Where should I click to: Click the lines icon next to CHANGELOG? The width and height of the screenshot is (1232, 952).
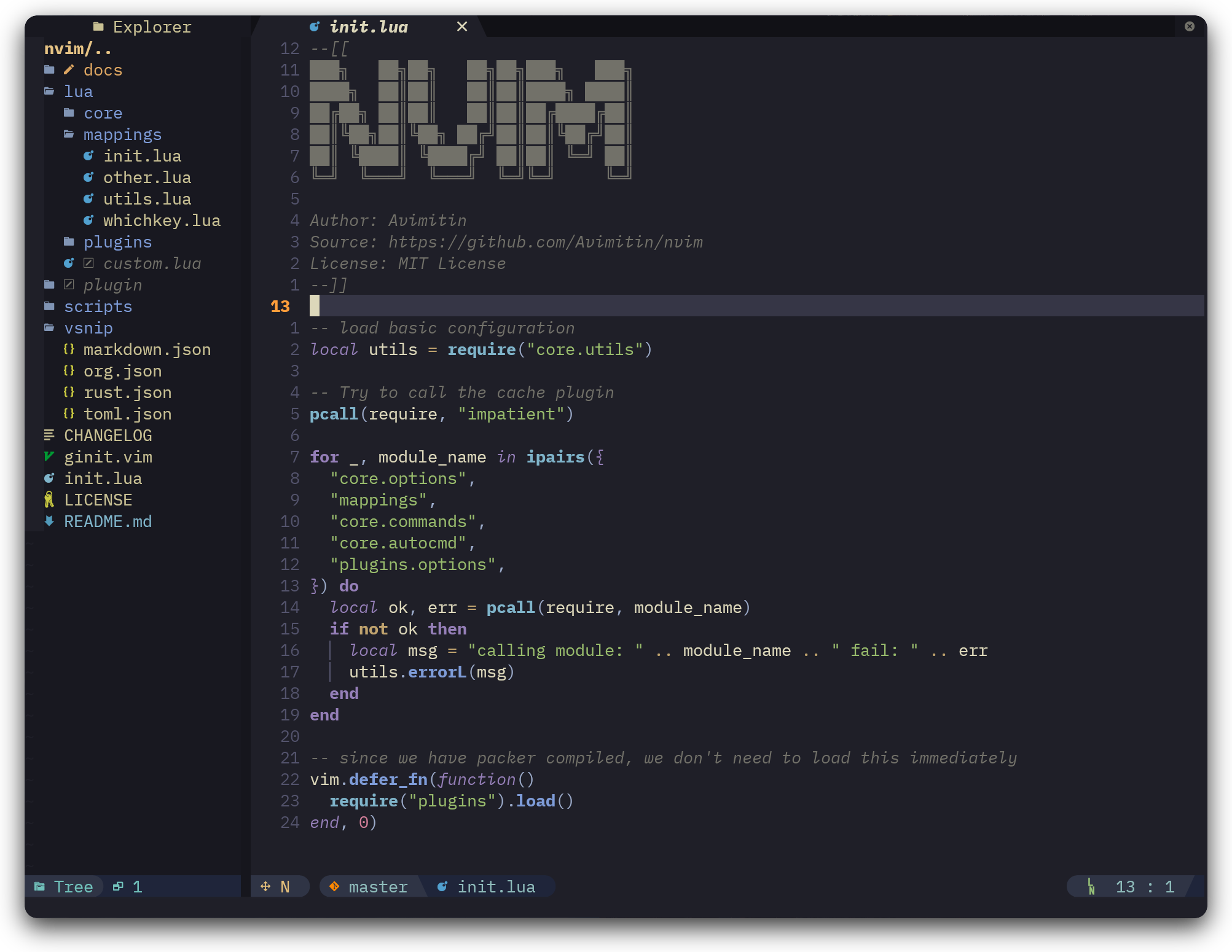(x=49, y=435)
